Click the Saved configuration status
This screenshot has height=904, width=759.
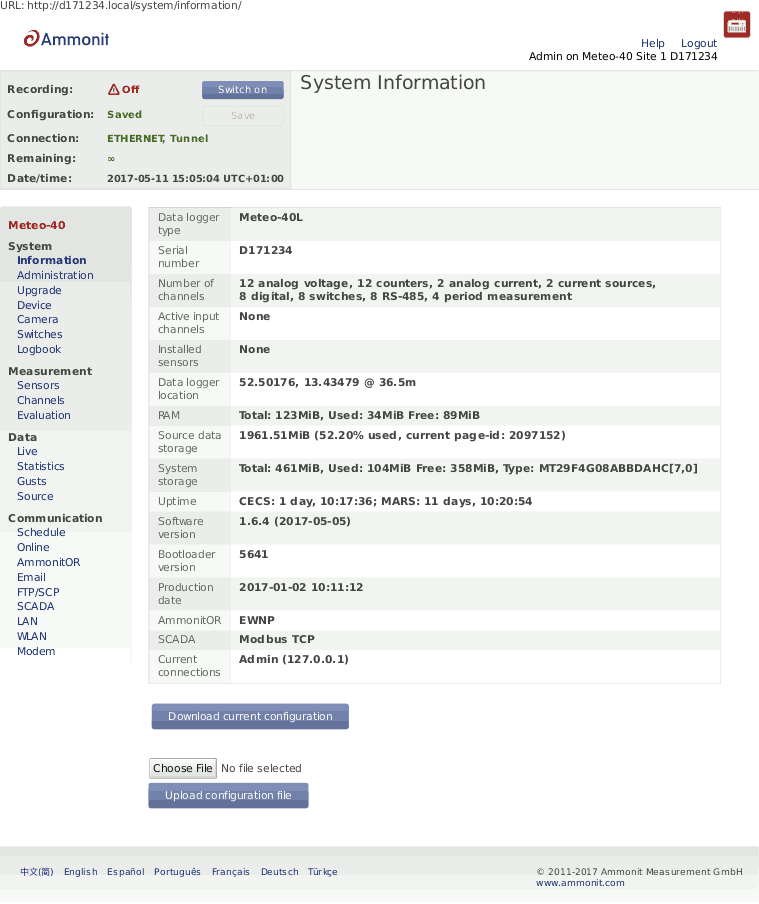[x=124, y=114]
